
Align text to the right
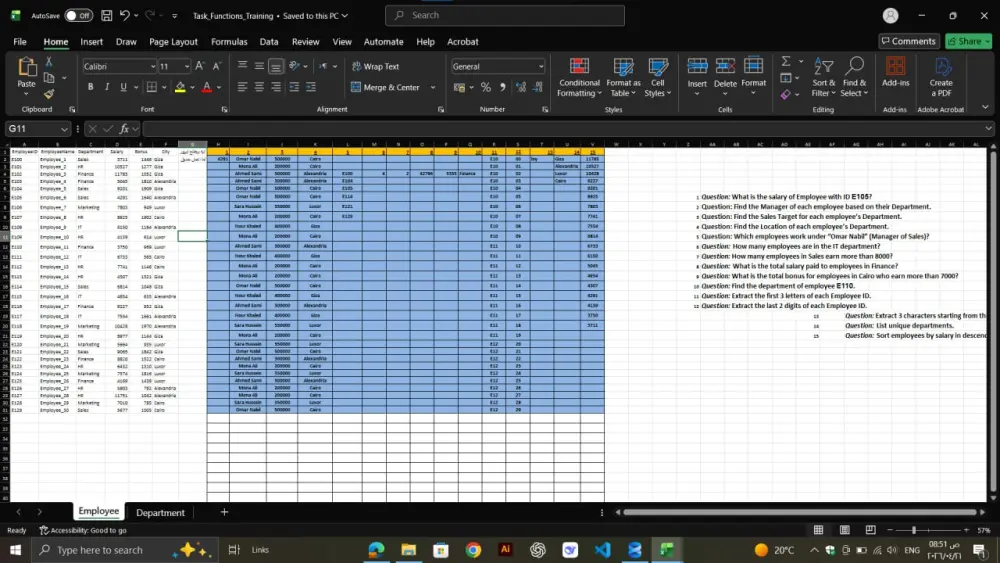pos(276,87)
